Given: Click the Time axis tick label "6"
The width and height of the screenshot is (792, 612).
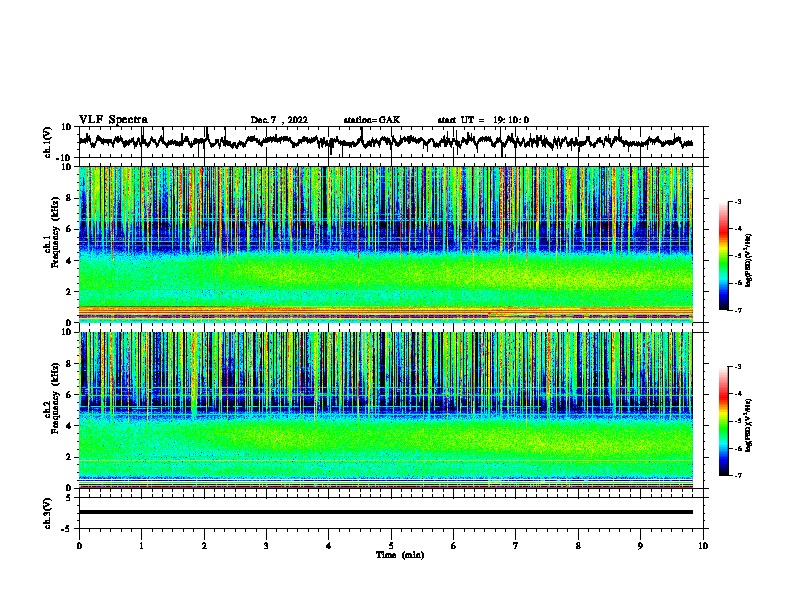Looking at the screenshot, I should click(x=454, y=546).
